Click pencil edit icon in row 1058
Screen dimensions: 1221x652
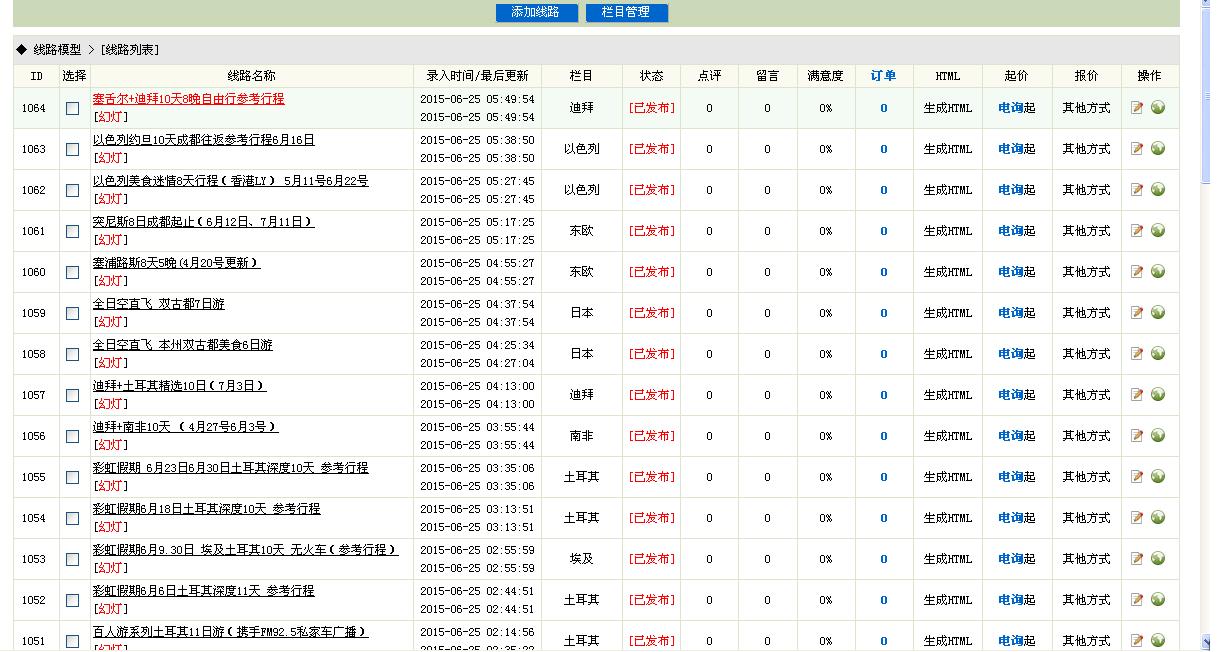(x=1137, y=353)
